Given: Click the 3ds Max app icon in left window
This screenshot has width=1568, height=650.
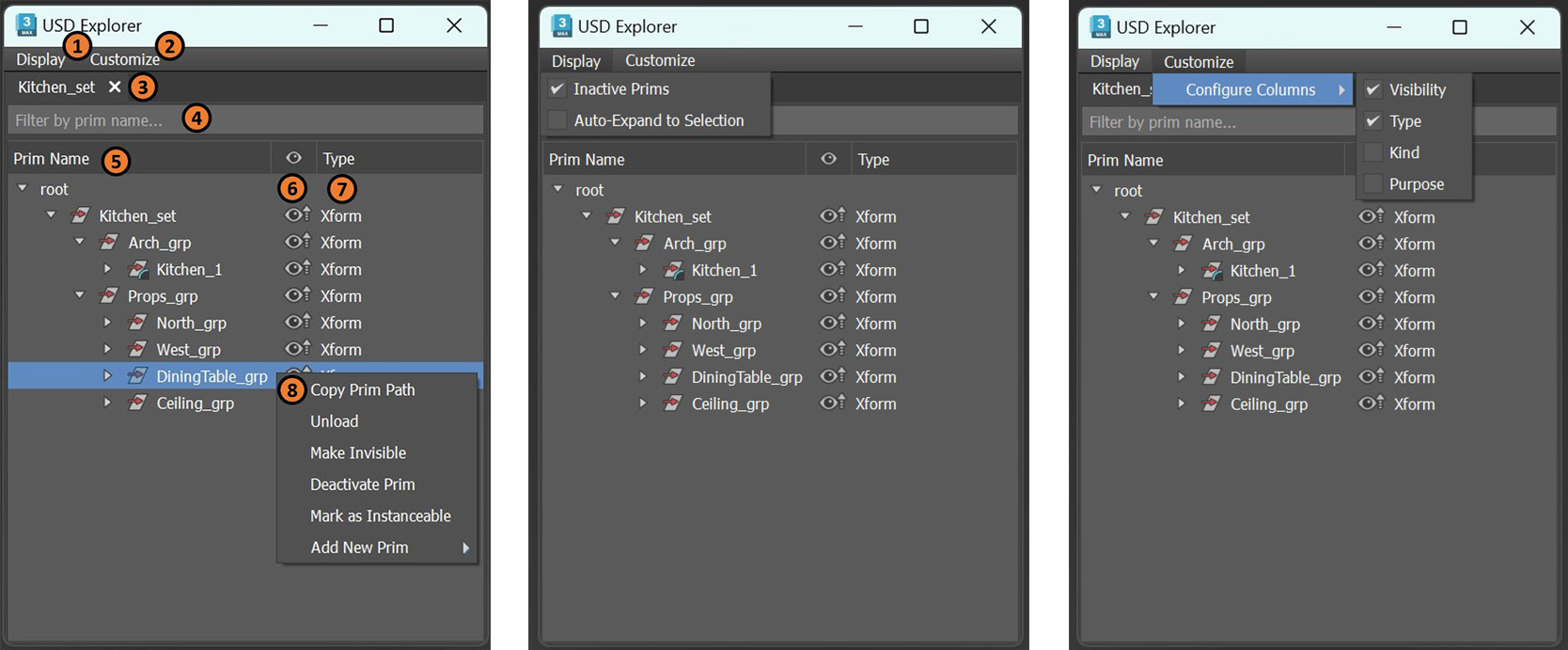Looking at the screenshot, I should tap(26, 25).
